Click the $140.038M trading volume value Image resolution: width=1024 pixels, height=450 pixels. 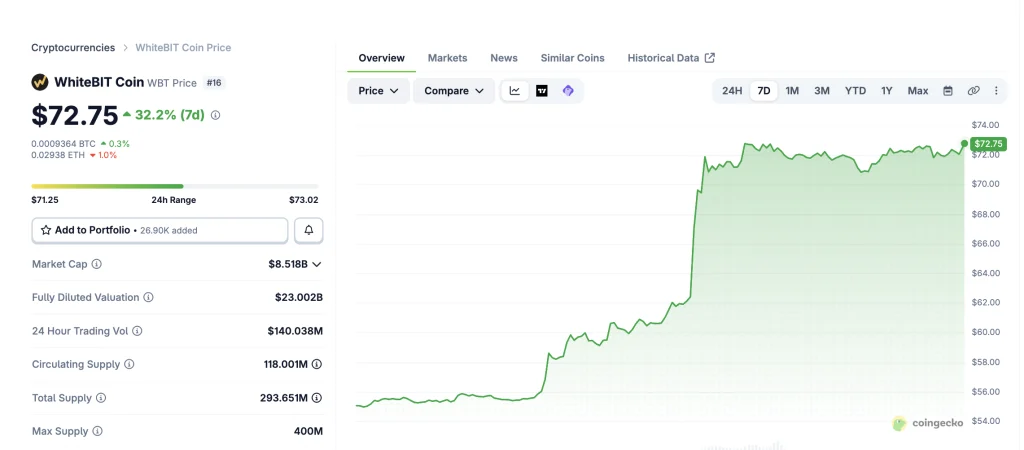point(295,331)
